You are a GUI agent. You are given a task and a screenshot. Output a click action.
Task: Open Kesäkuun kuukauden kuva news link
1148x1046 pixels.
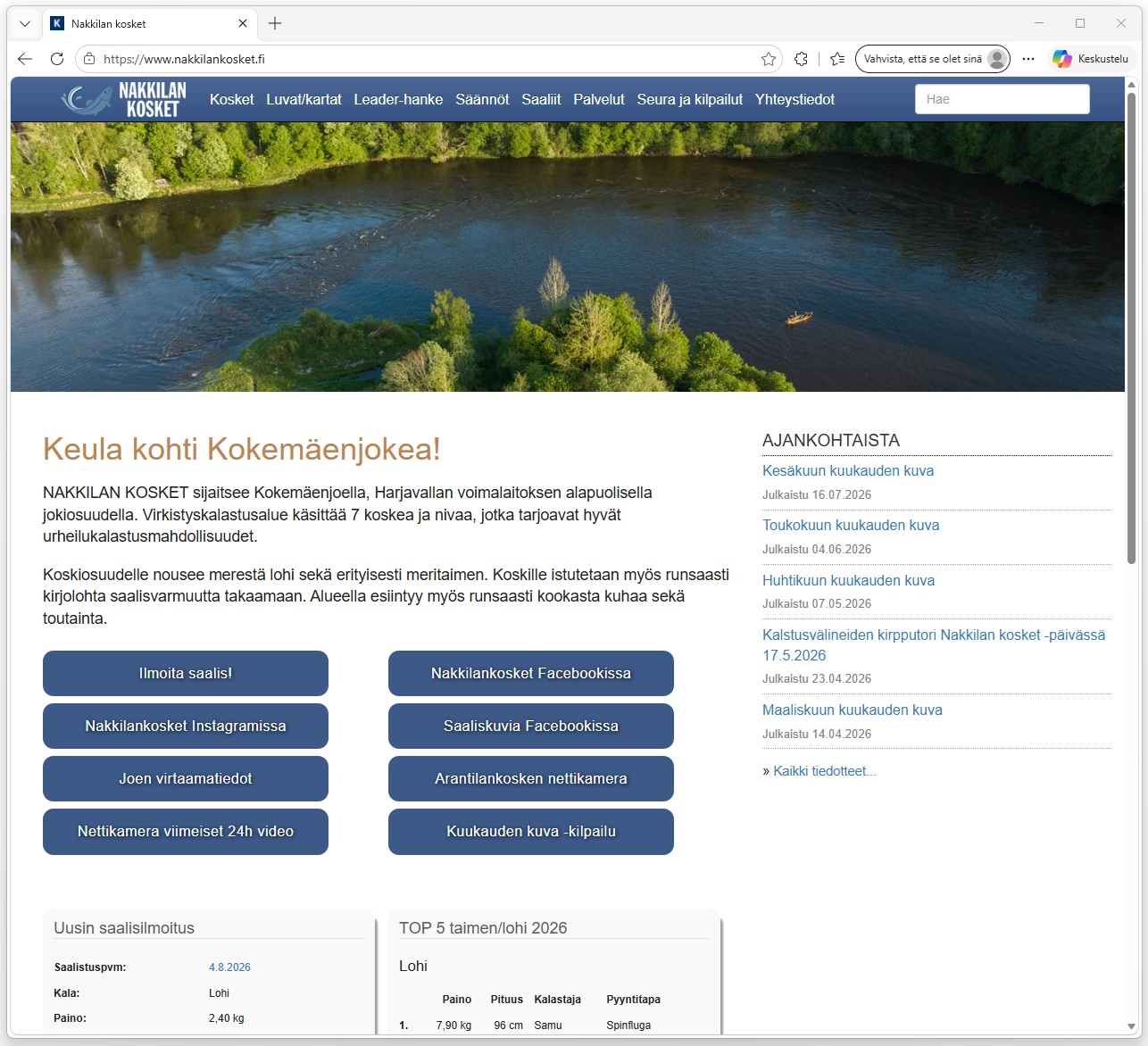pyautogui.click(x=848, y=471)
